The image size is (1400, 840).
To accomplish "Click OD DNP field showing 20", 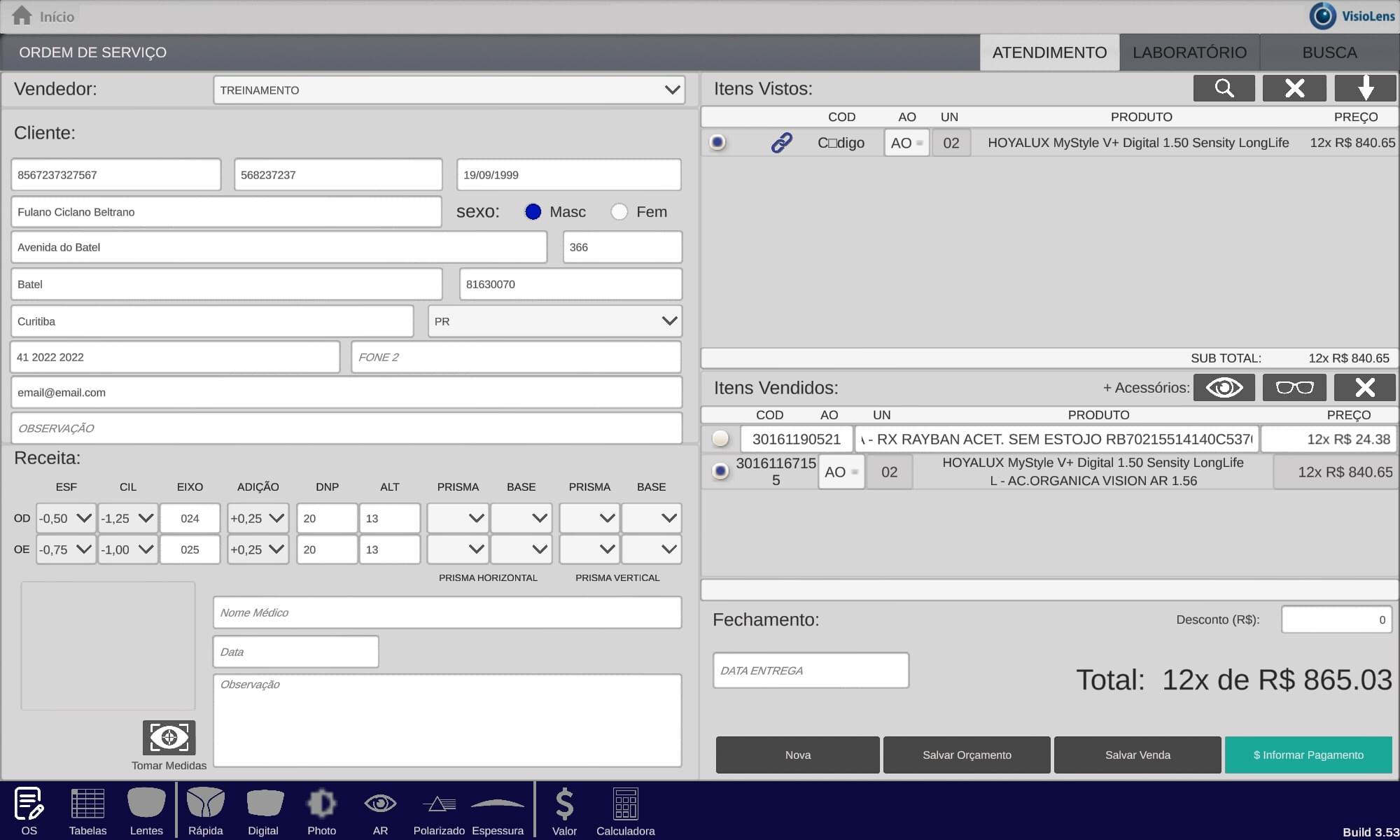I will (327, 518).
